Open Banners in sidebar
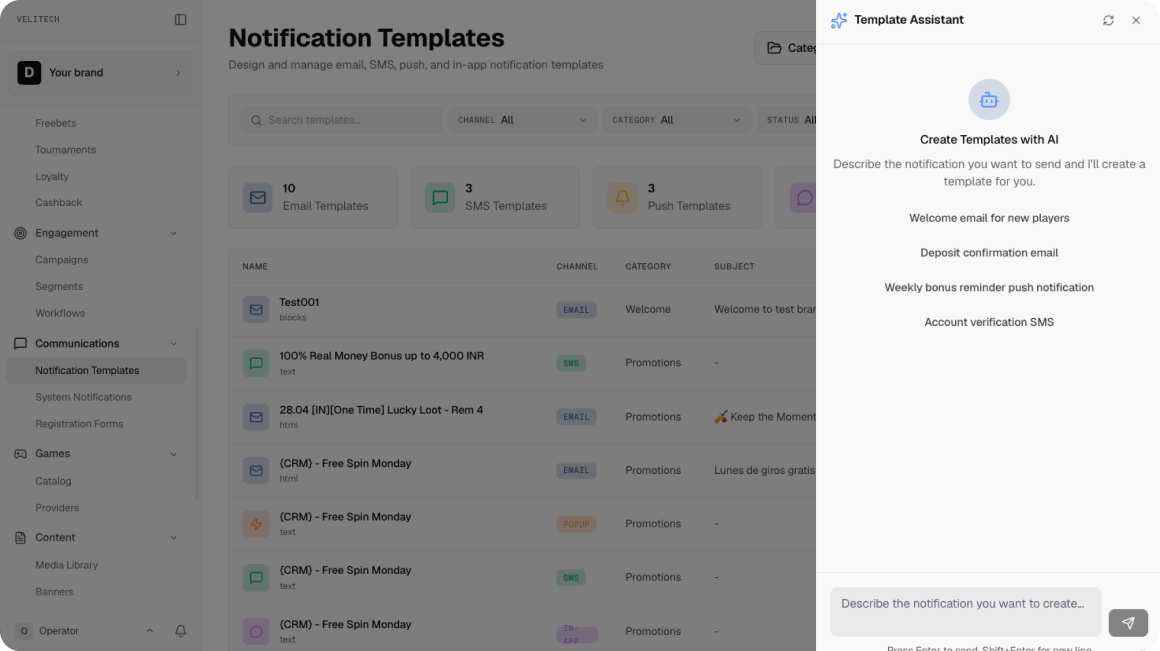The image size is (1160, 651). pos(54,592)
